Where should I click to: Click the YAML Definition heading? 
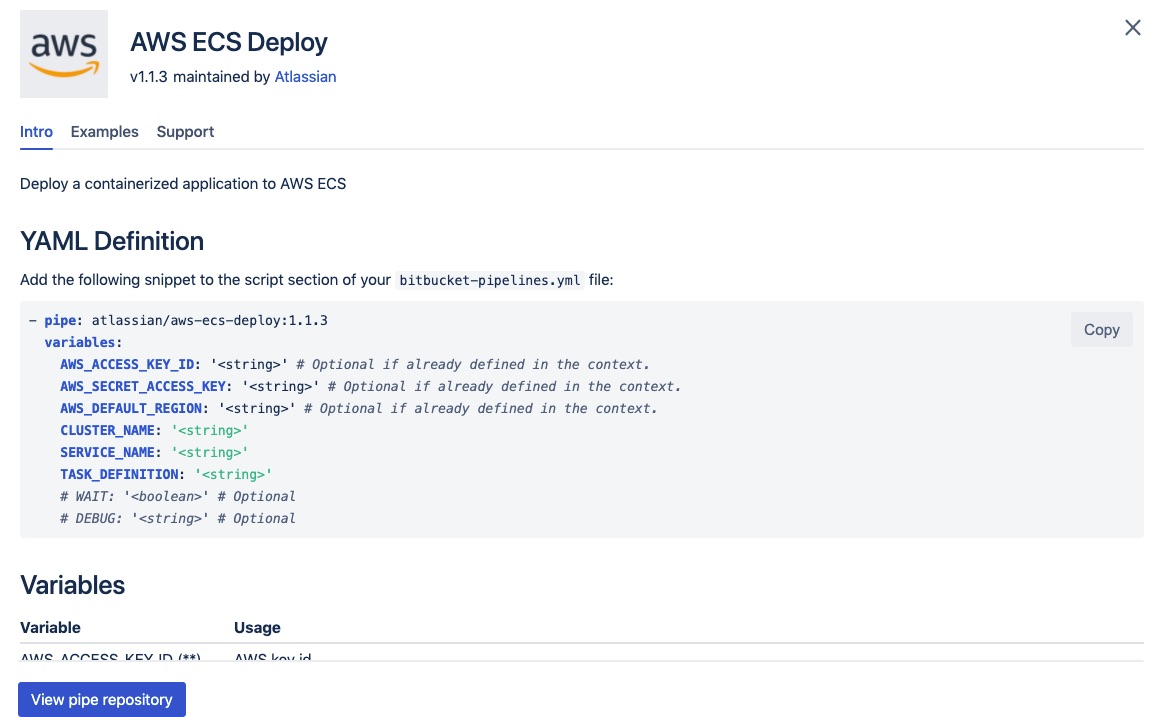tap(112, 241)
